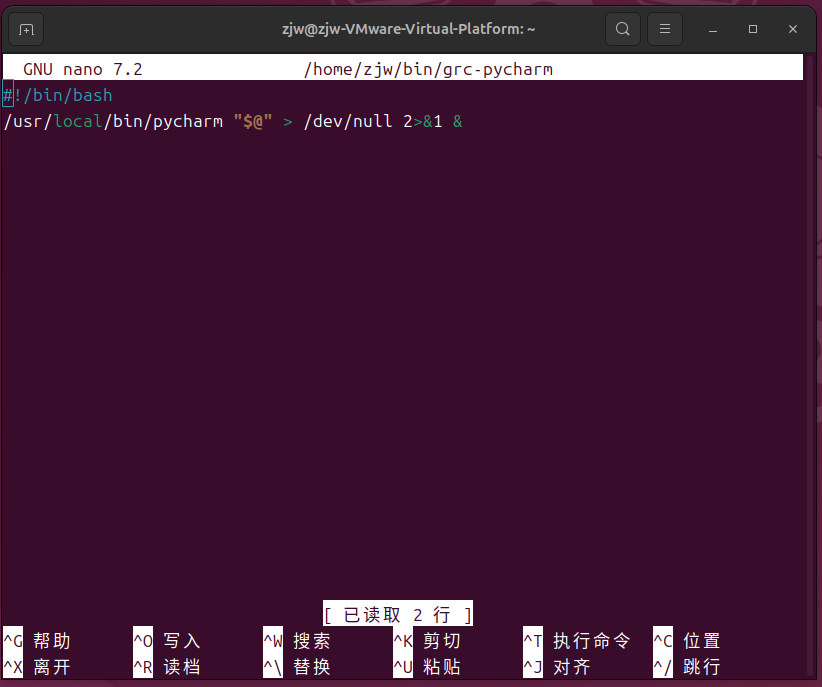This screenshot has width=822, height=687.
Task: Click the "$@" argument string
Action: point(253,122)
